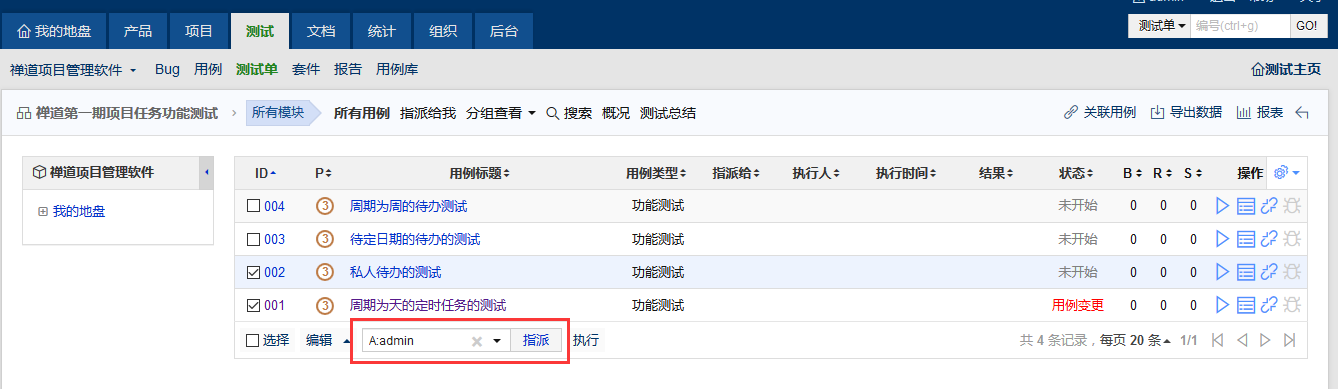Switch to 文档 top tab
Image resolution: width=1338 pixels, height=389 pixels.
(321, 31)
